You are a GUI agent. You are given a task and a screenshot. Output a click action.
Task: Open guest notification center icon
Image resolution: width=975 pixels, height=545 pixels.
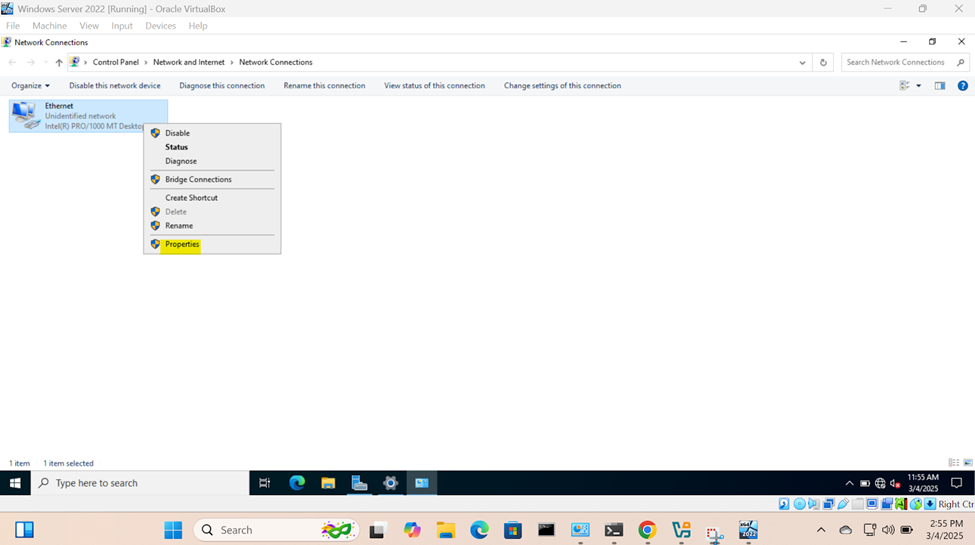pyautogui.click(x=956, y=483)
